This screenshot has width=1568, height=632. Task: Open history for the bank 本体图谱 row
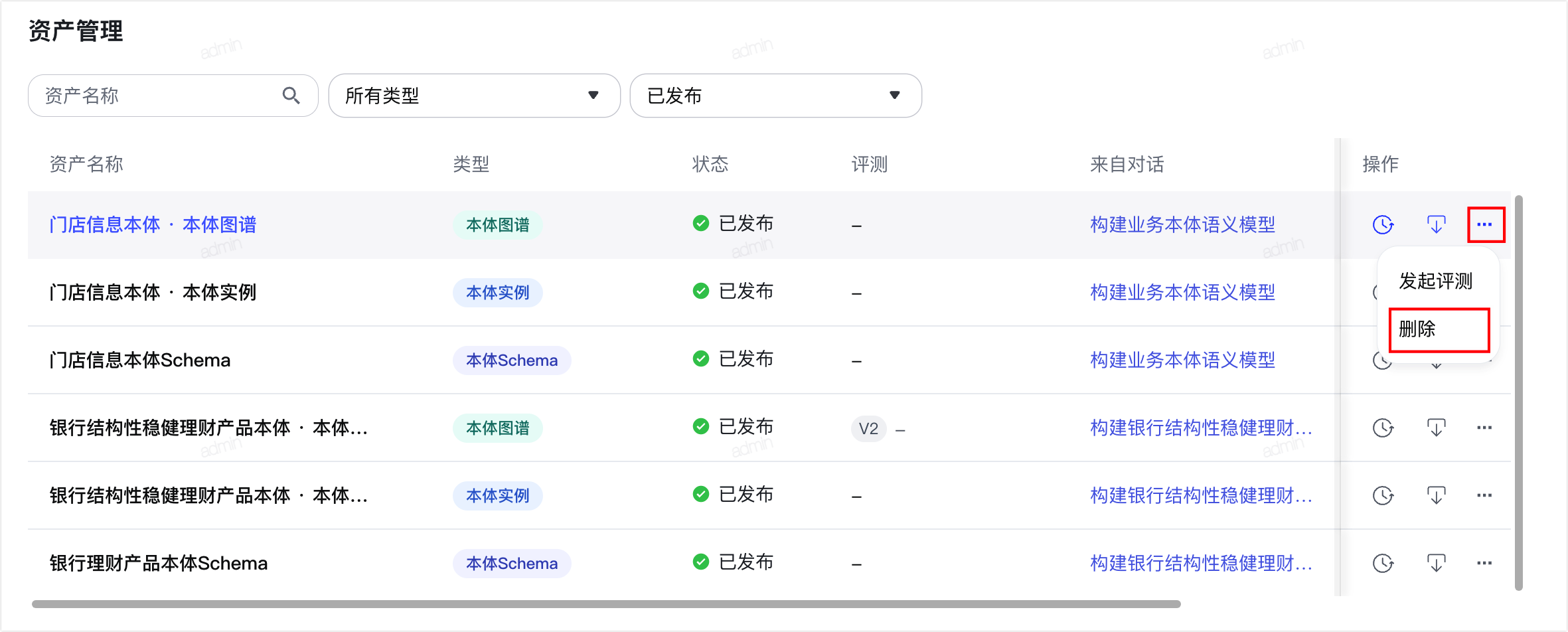1383,428
